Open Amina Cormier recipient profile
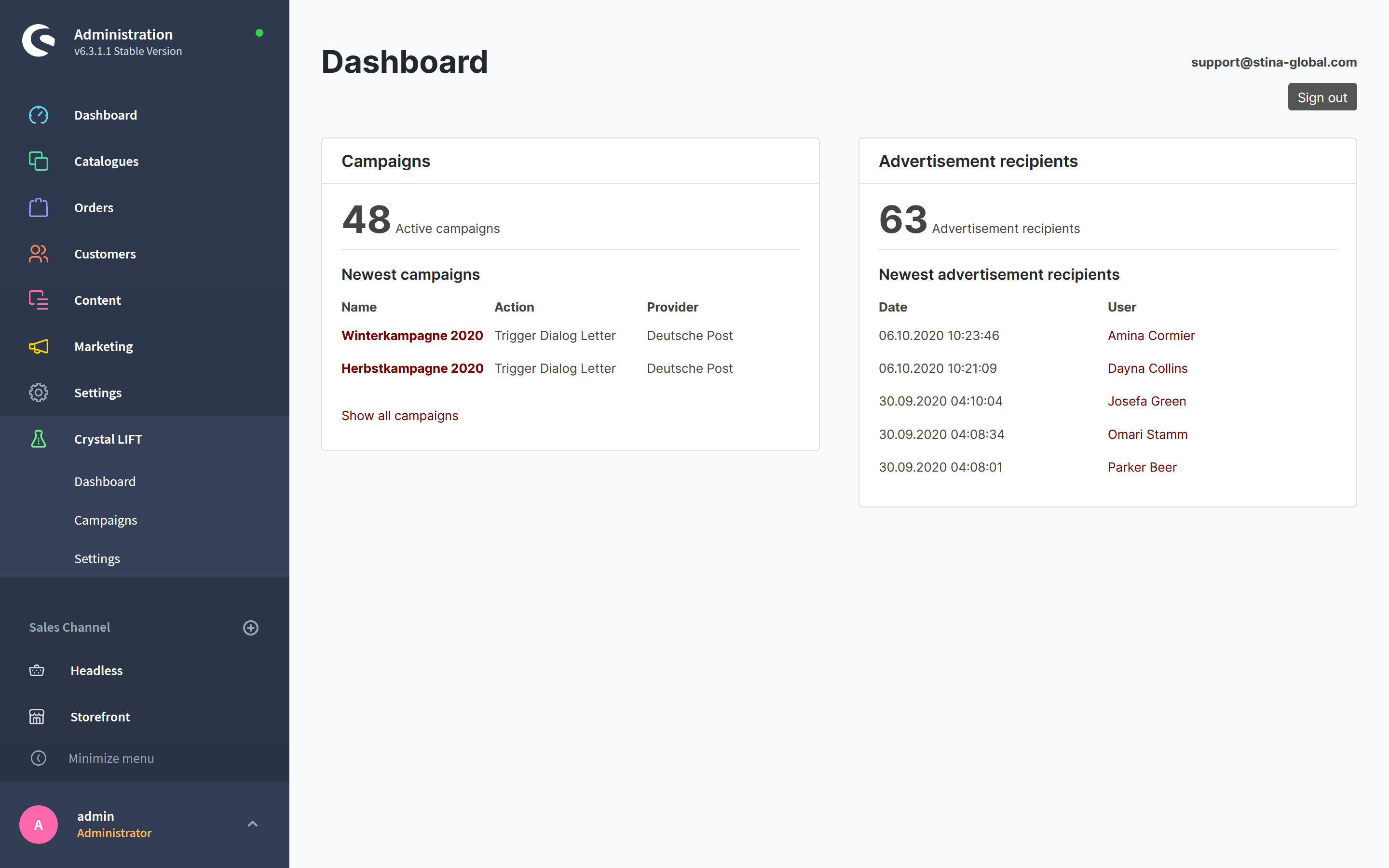Screen dimensions: 1389x868 (1151, 335)
